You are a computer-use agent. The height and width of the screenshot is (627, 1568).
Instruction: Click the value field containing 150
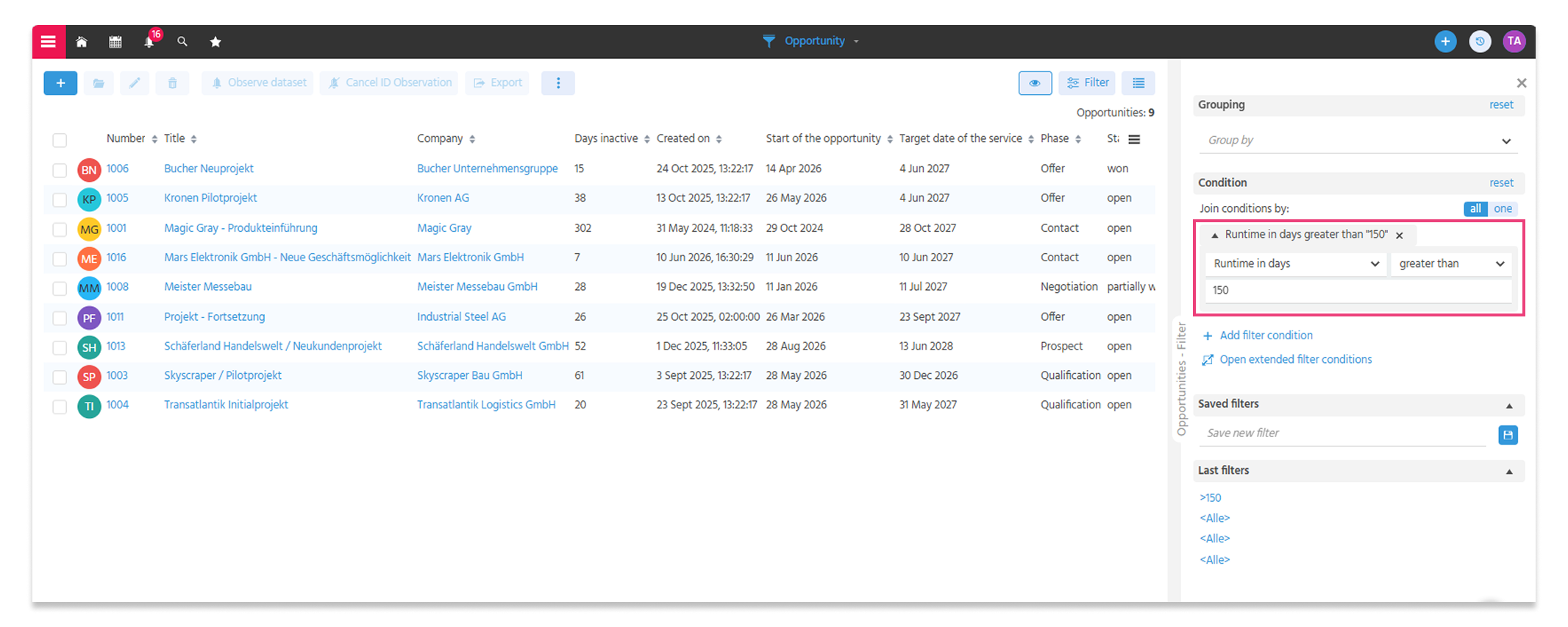point(1358,291)
